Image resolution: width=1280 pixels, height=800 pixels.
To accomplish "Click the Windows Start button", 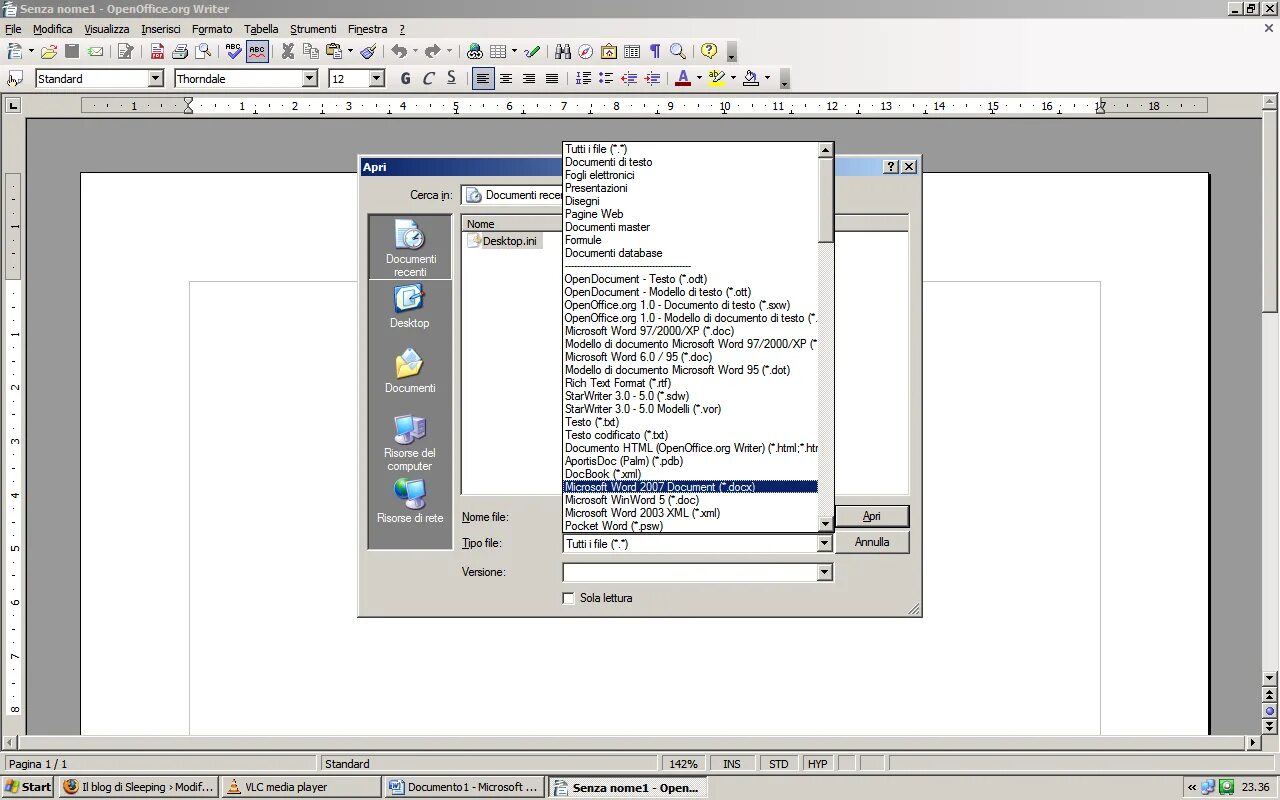I will [x=28, y=787].
